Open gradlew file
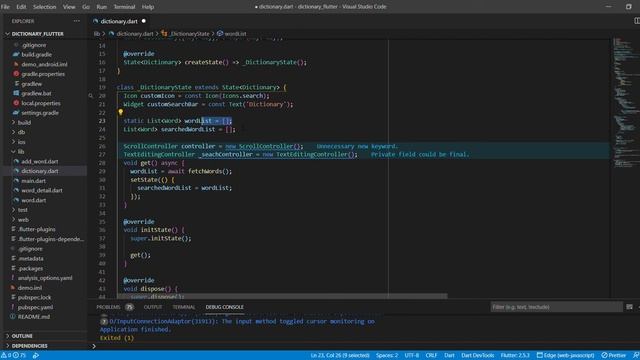 (x=31, y=84)
